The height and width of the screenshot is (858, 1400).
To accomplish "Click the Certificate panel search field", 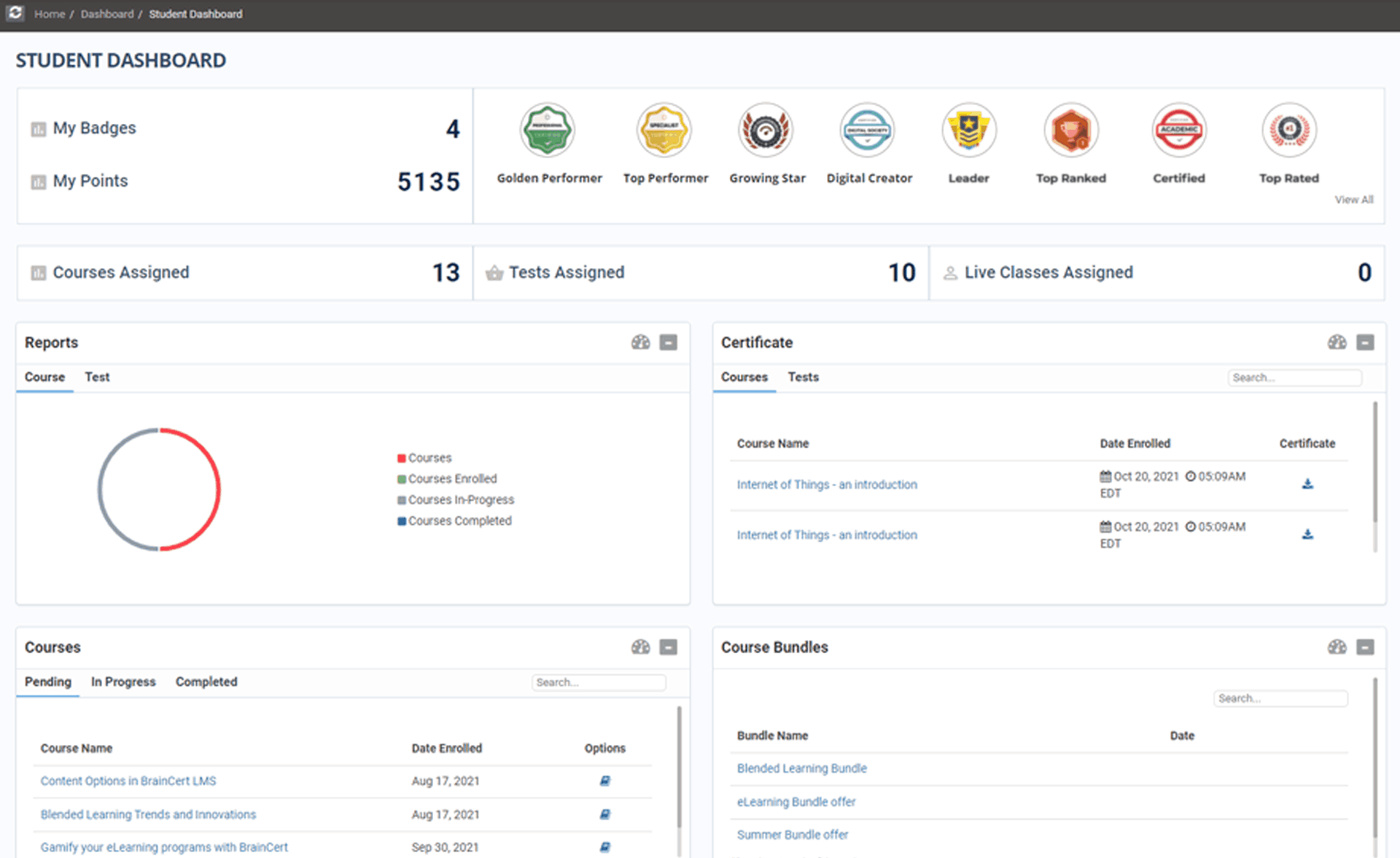I will 1294,378.
